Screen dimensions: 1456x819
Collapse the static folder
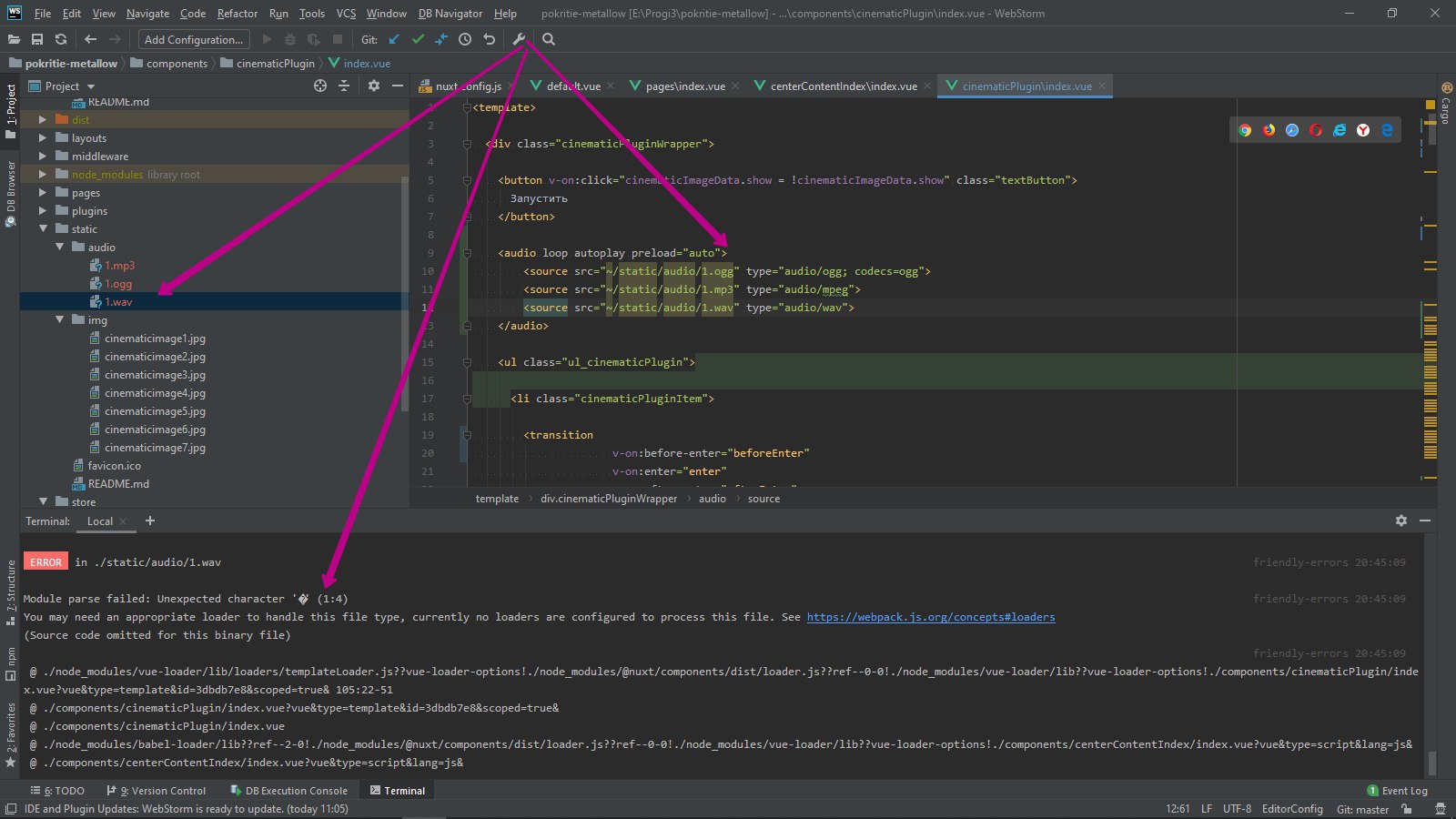[42, 228]
